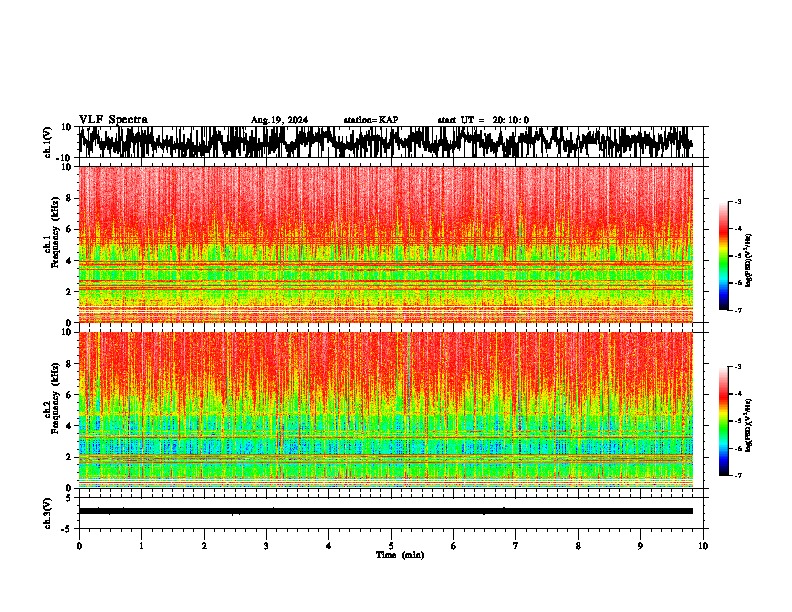
Task: Click the "-3" label on ch.1 color bar
Action: coord(737,202)
